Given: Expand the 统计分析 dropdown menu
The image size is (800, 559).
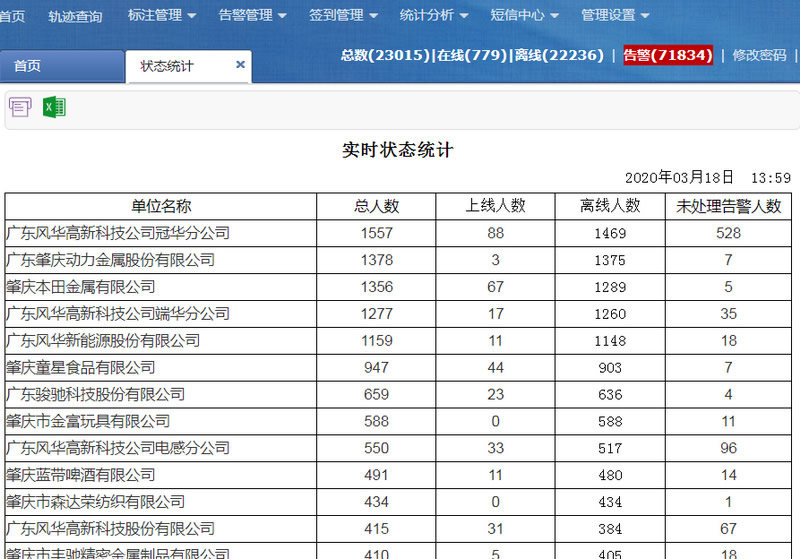Looking at the screenshot, I should (434, 15).
